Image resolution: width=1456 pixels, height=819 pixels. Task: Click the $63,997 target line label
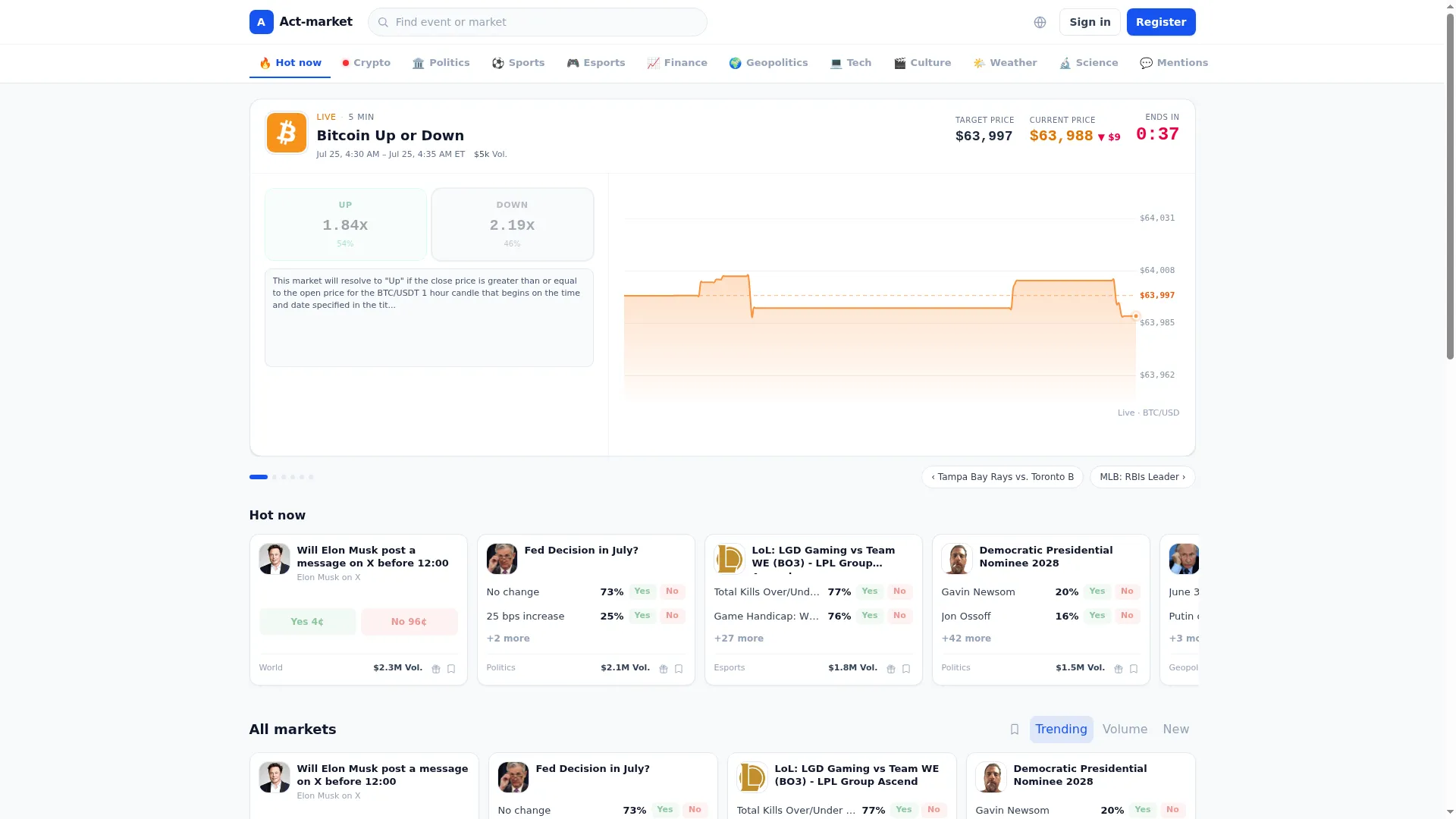click(x=1157, y=296)
